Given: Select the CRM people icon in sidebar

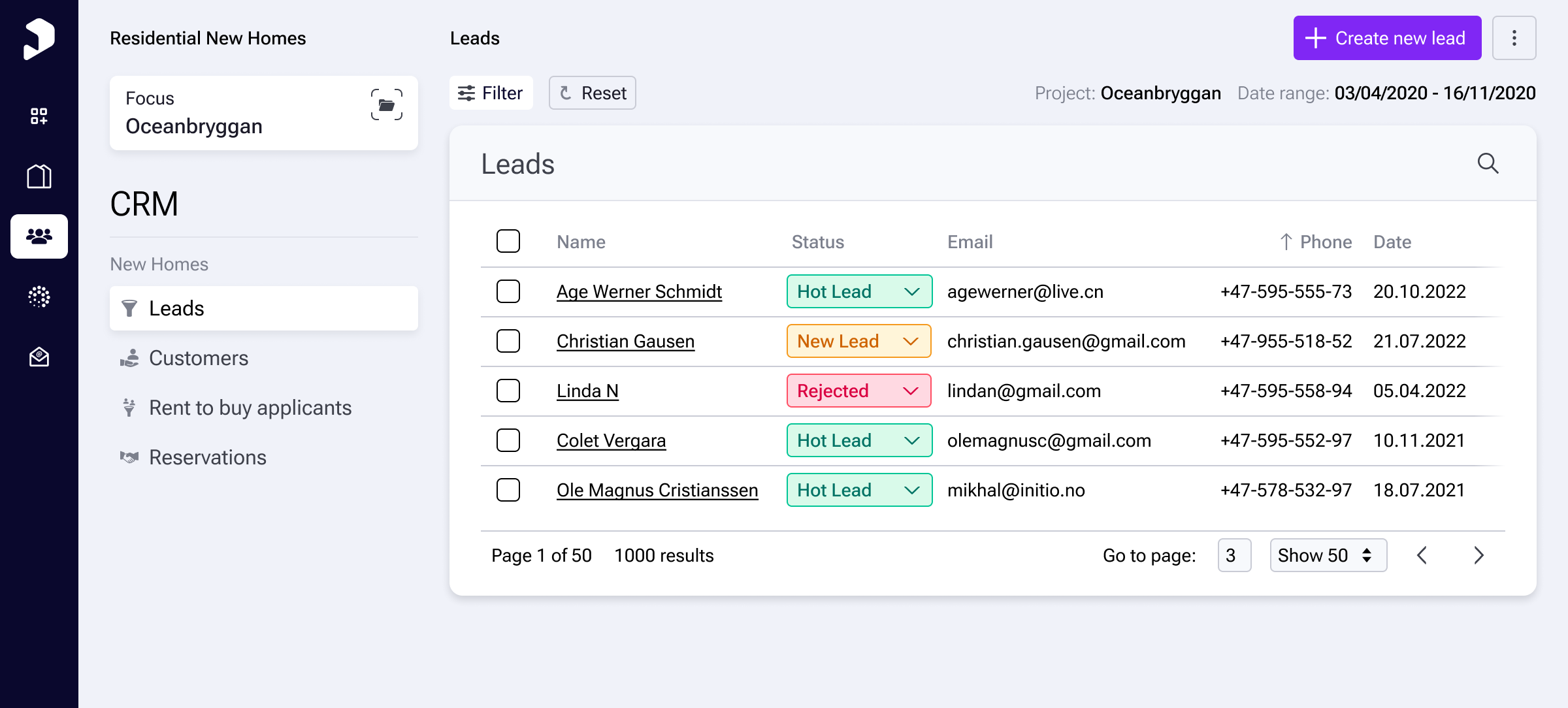Looking at the screenshot, I should click(x=39, y=236).
